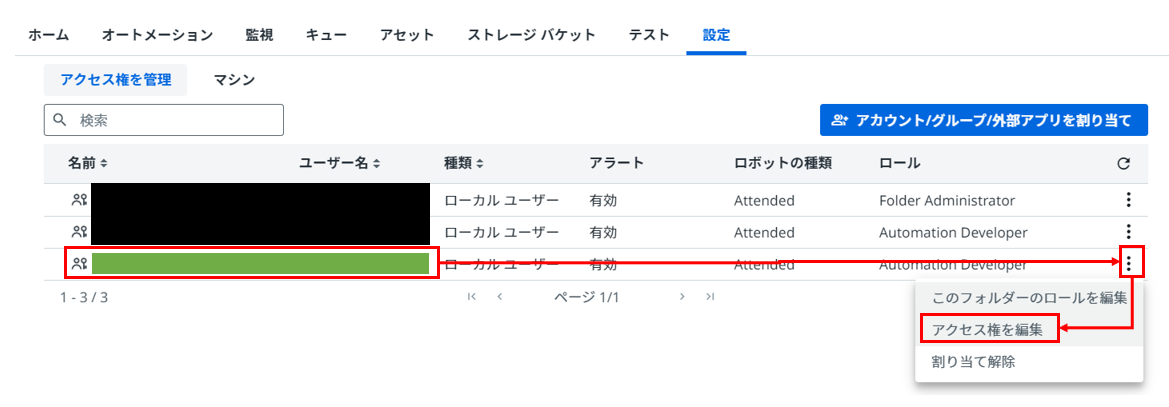Click the three-dot menu on third row
The width and height of the screenshot is (1169, 407).
coord(1128,264)
